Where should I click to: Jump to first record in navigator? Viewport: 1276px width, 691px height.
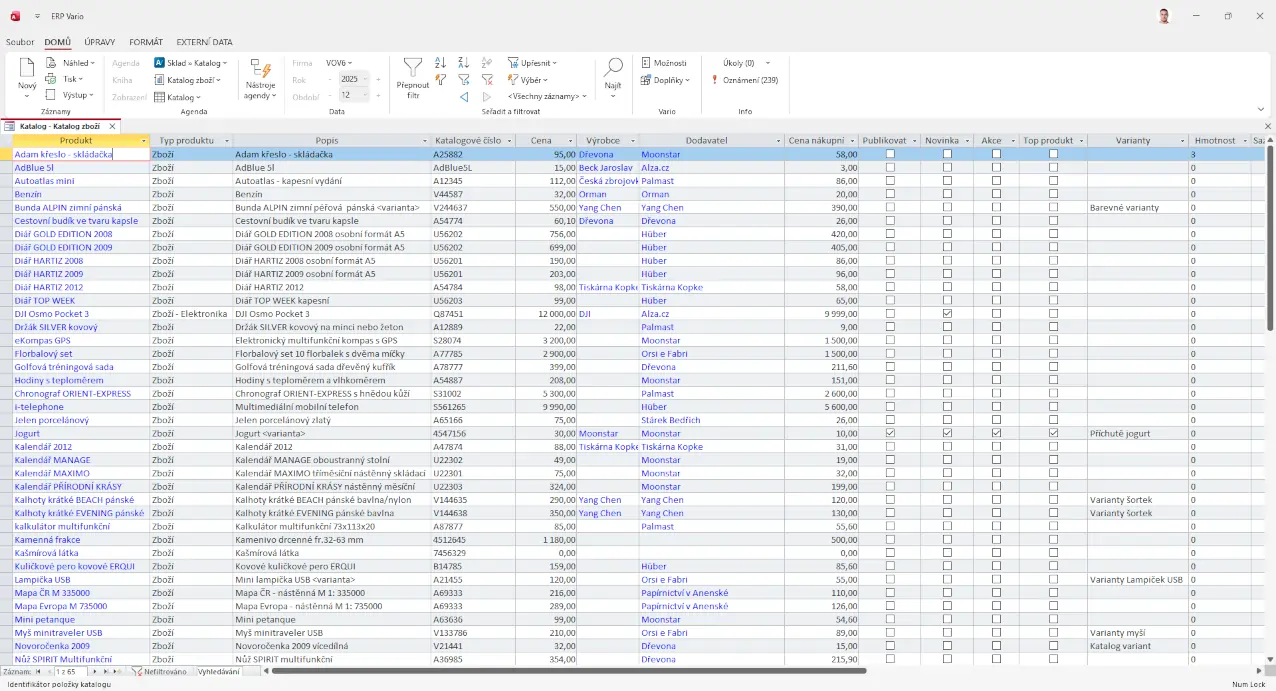[x=38, y=672]
